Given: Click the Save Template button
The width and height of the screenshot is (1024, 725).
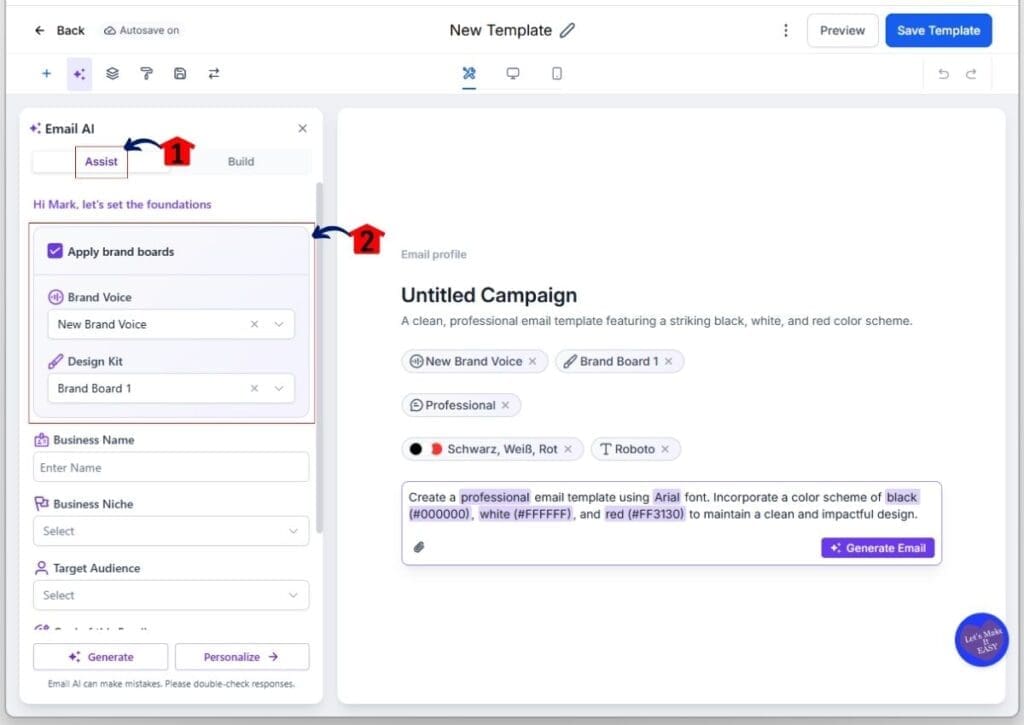Looking at the screenshot, I should (937, 30).
